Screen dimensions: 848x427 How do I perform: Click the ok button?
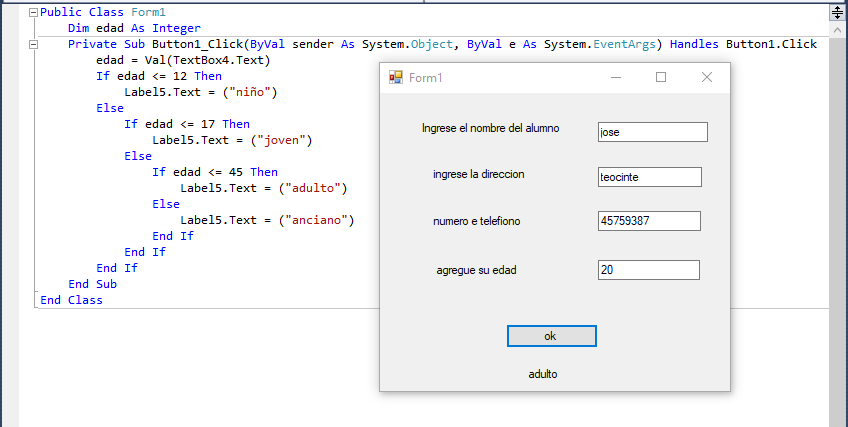pyautogui.click(x=552, y=336)
